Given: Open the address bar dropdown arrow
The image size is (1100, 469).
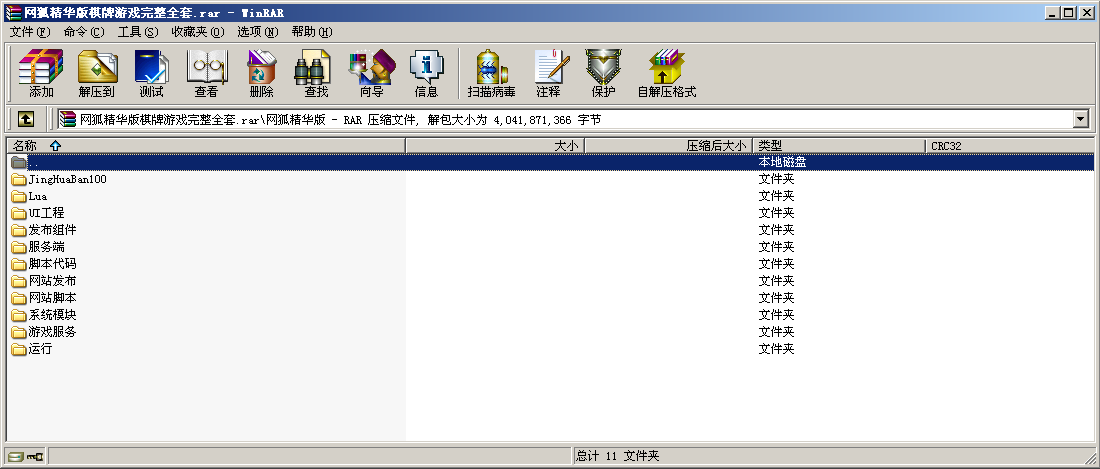Looking at the screenshot, I should click(1080, 120).
